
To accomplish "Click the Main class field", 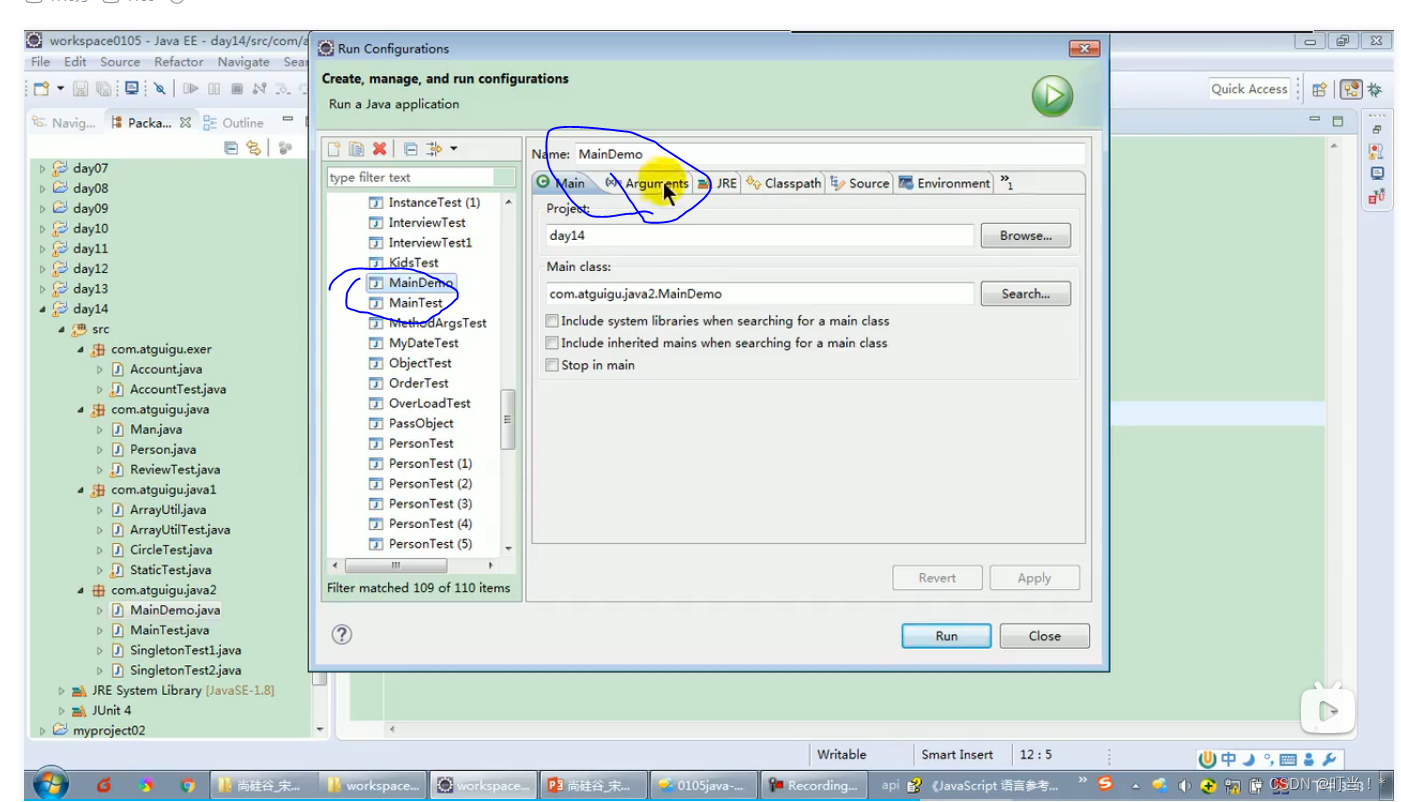I will point(760,294).
